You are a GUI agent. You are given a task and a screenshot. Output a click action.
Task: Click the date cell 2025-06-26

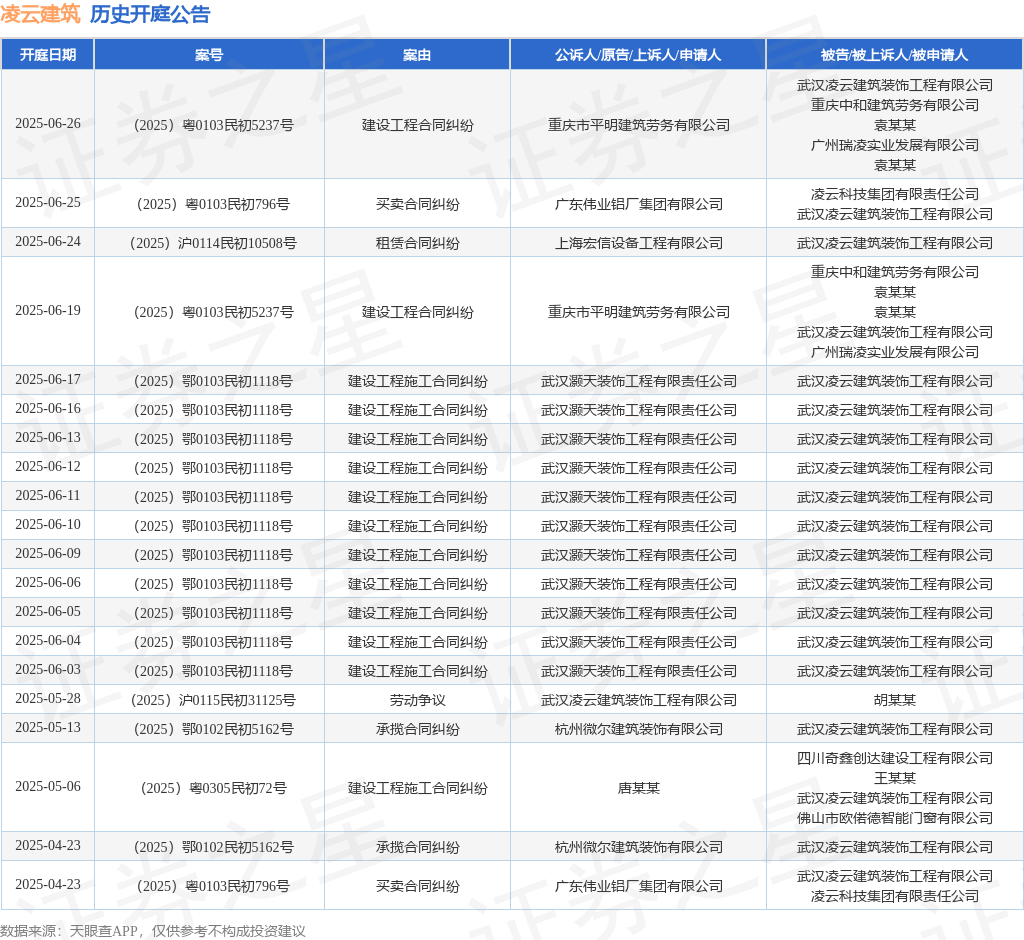pos(48,123)
